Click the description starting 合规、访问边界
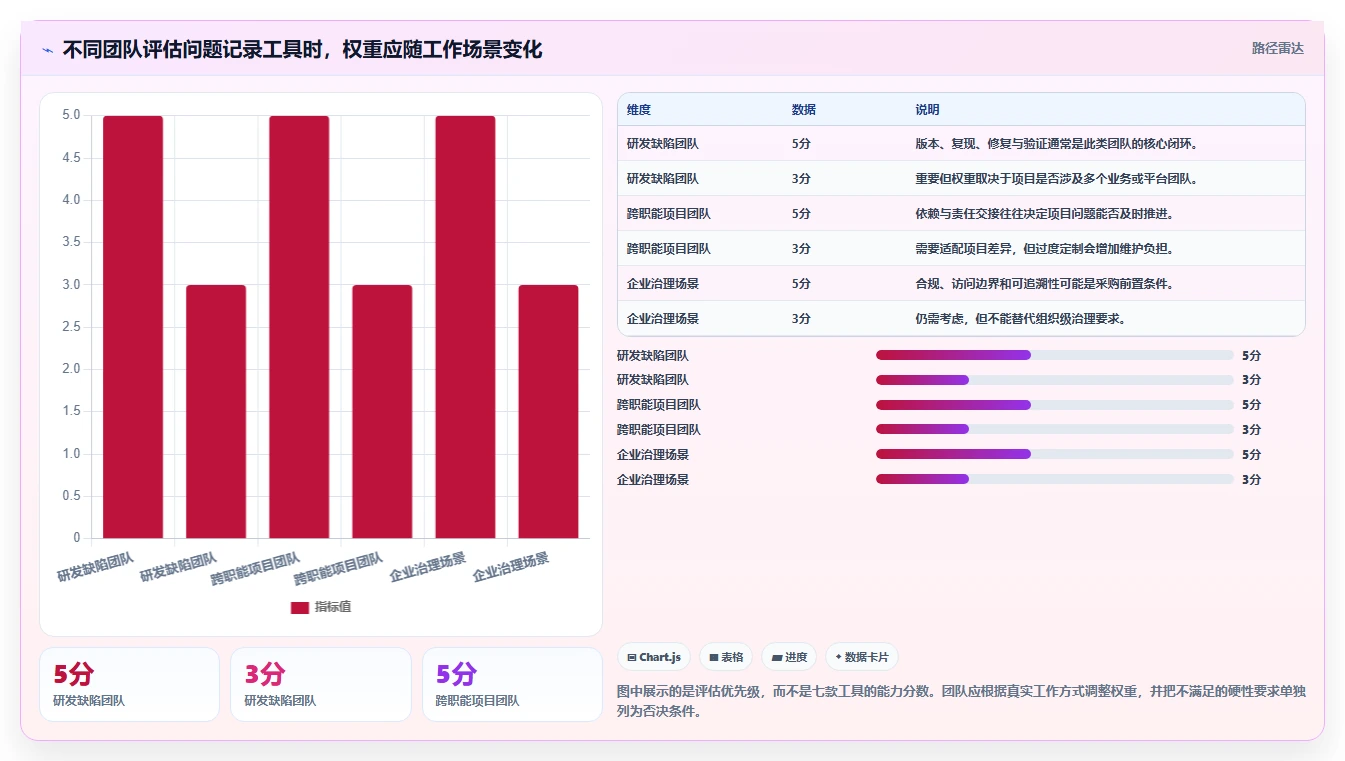The width and height of the screenshot is (1345, 761). (1044, 284)
